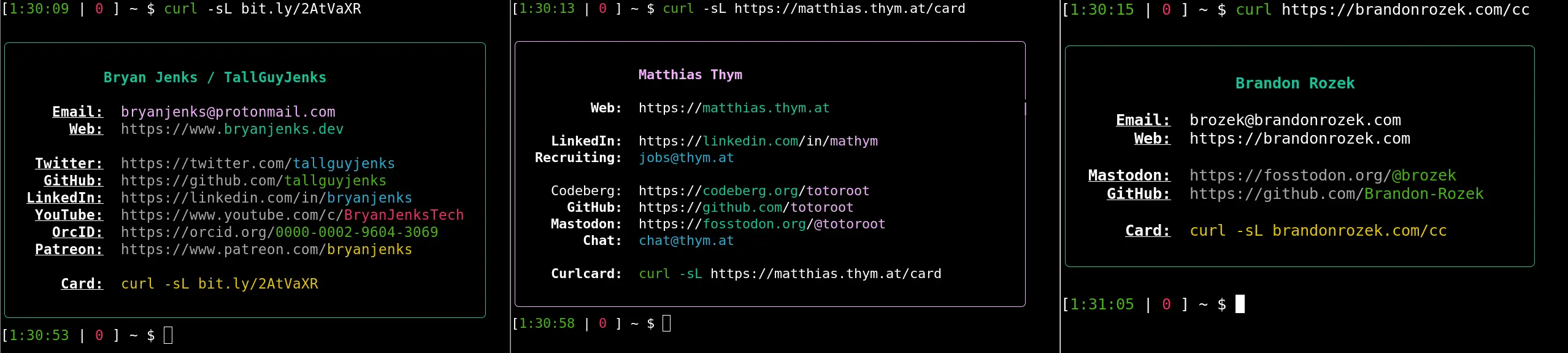
Task: Select the 'curl -sL bit.ly/2AtVaXR' card text
Action: click(220, 284)
